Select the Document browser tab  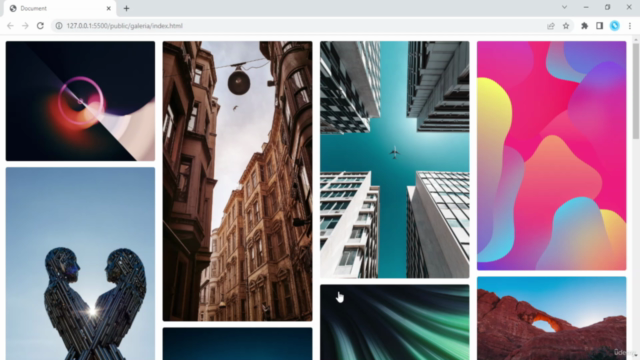[59, 8]
